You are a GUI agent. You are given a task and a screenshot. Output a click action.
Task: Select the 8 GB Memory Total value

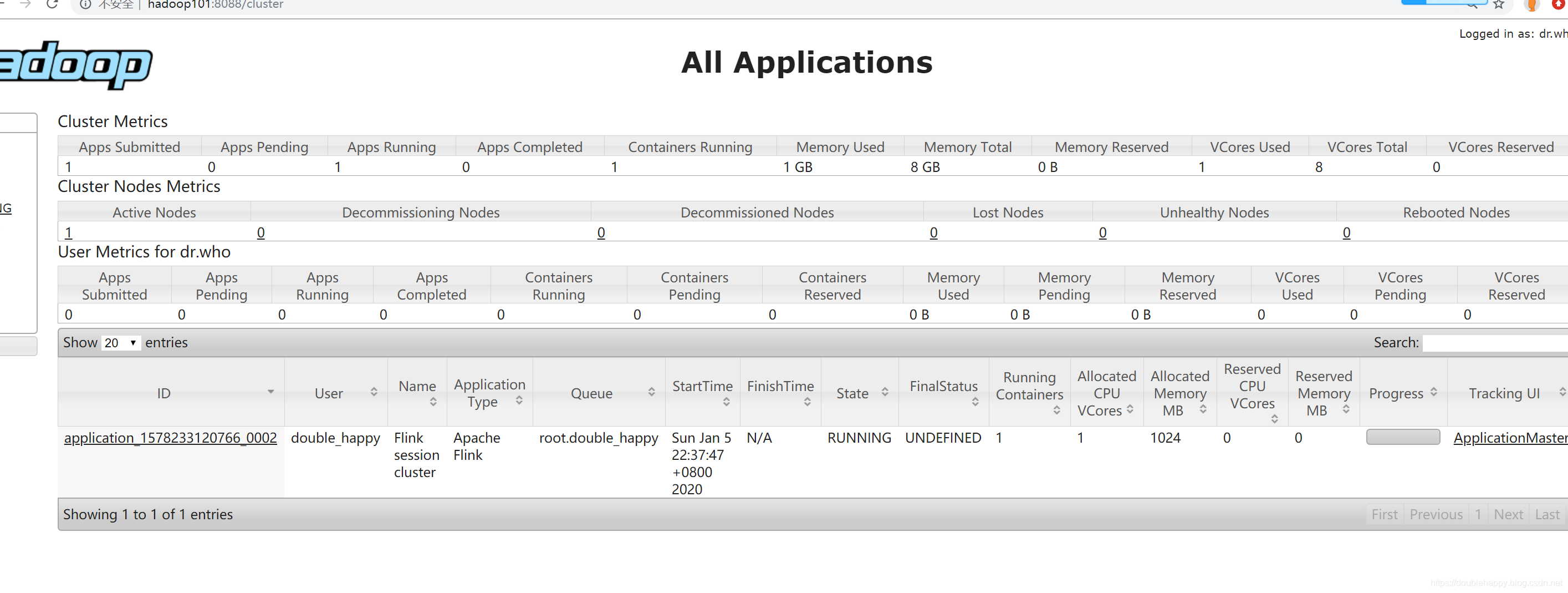tap(925, 167)
